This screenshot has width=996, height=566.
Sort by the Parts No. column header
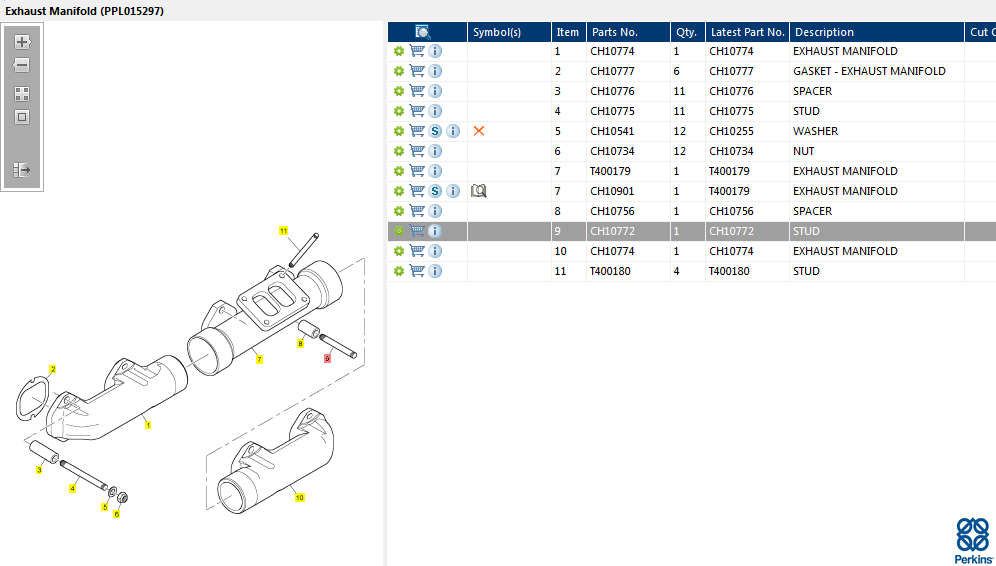click(615, 32)
